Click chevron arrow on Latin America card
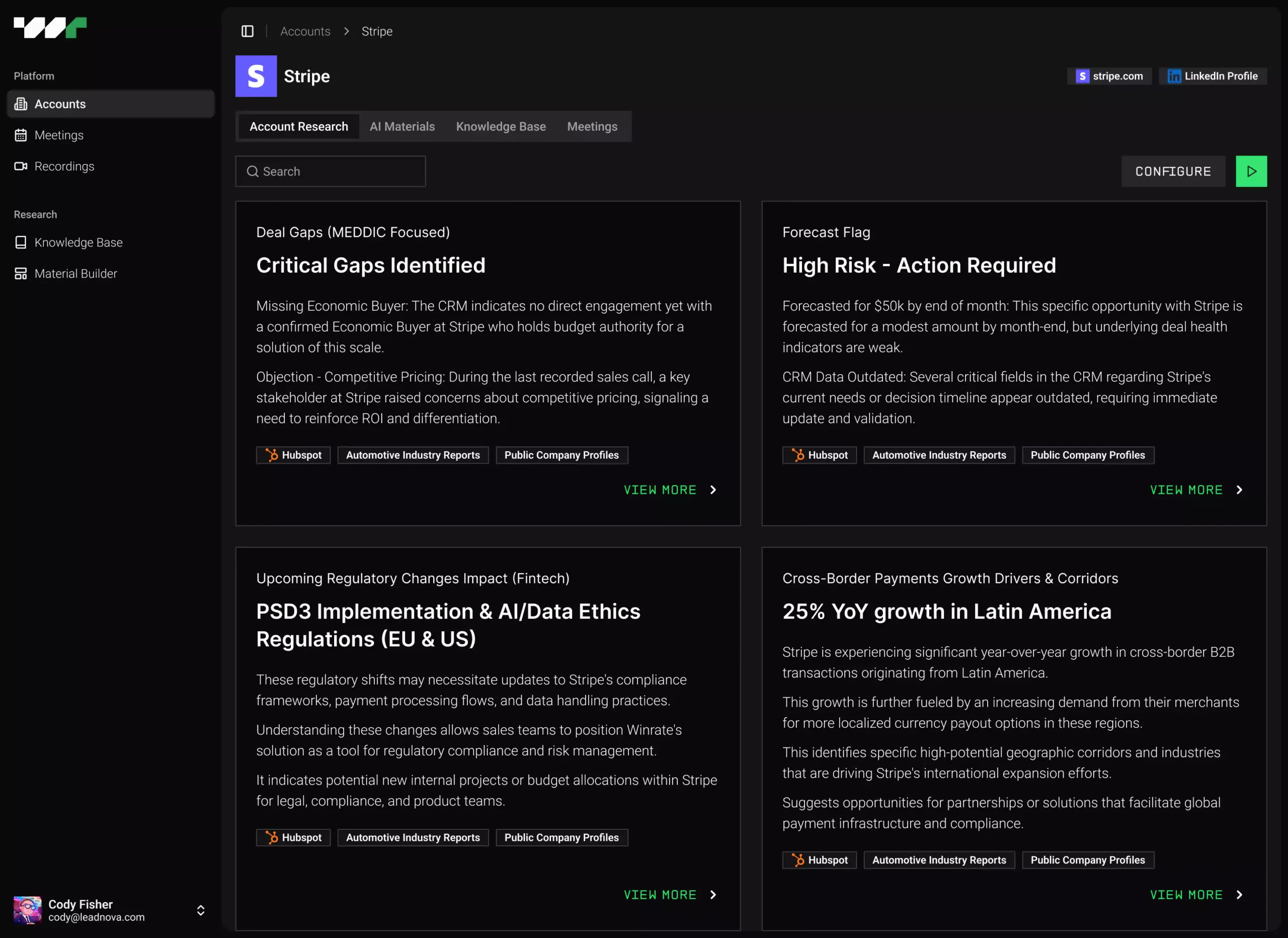This screenshot has width=1288, height=938. point(1240,895)
